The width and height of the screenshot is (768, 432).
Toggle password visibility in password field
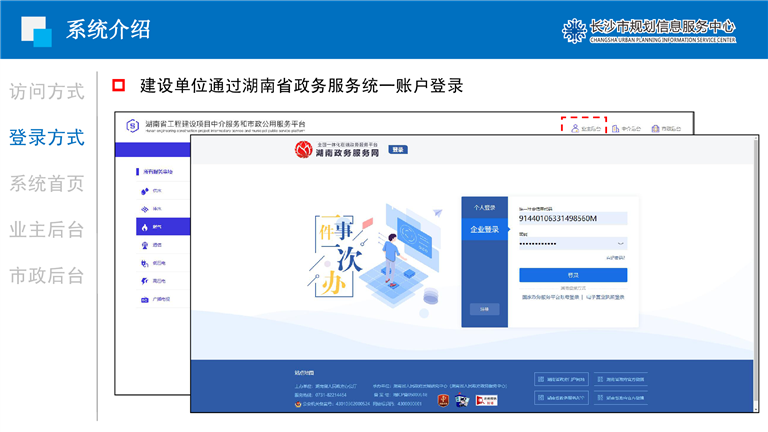[x=621, y=243]
